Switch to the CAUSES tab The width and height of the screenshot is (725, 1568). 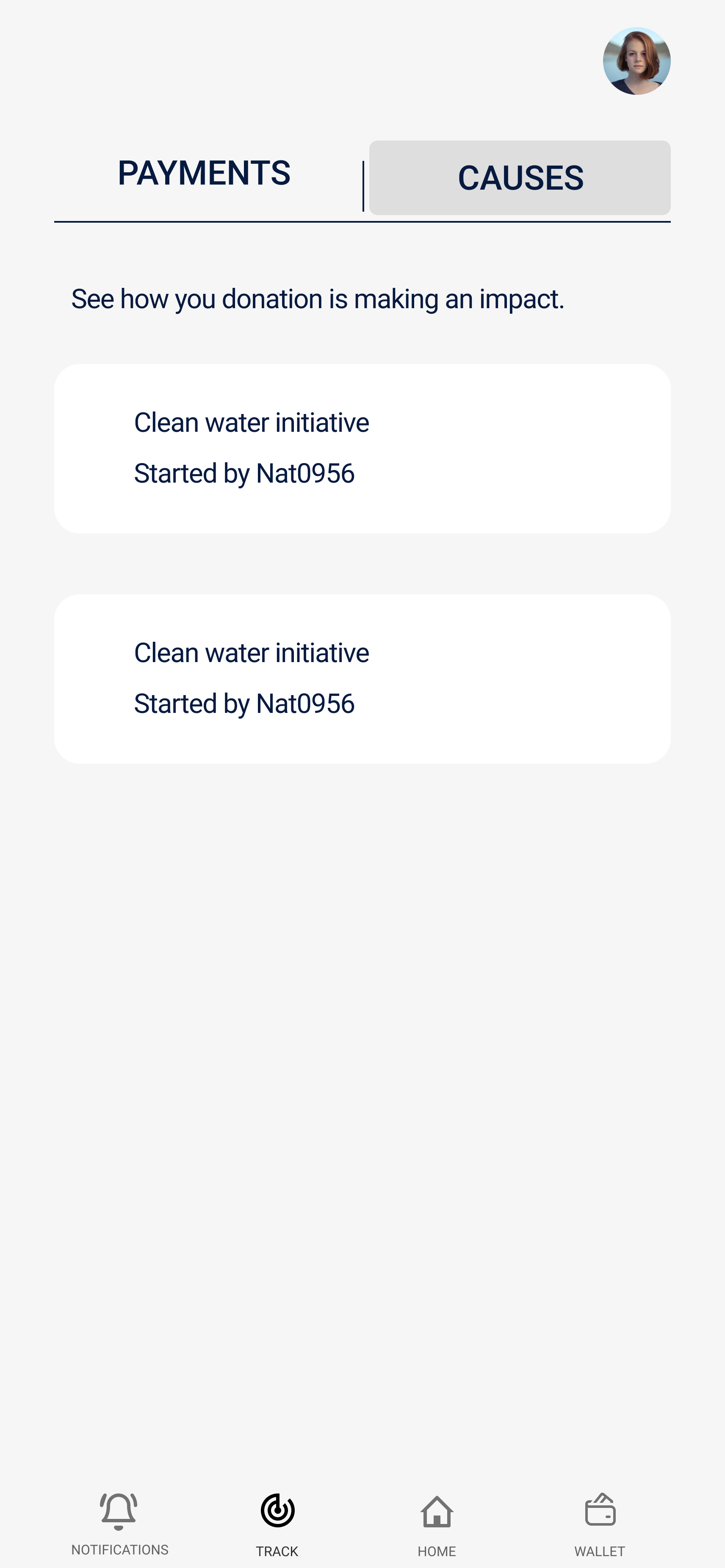coord(520,178)
